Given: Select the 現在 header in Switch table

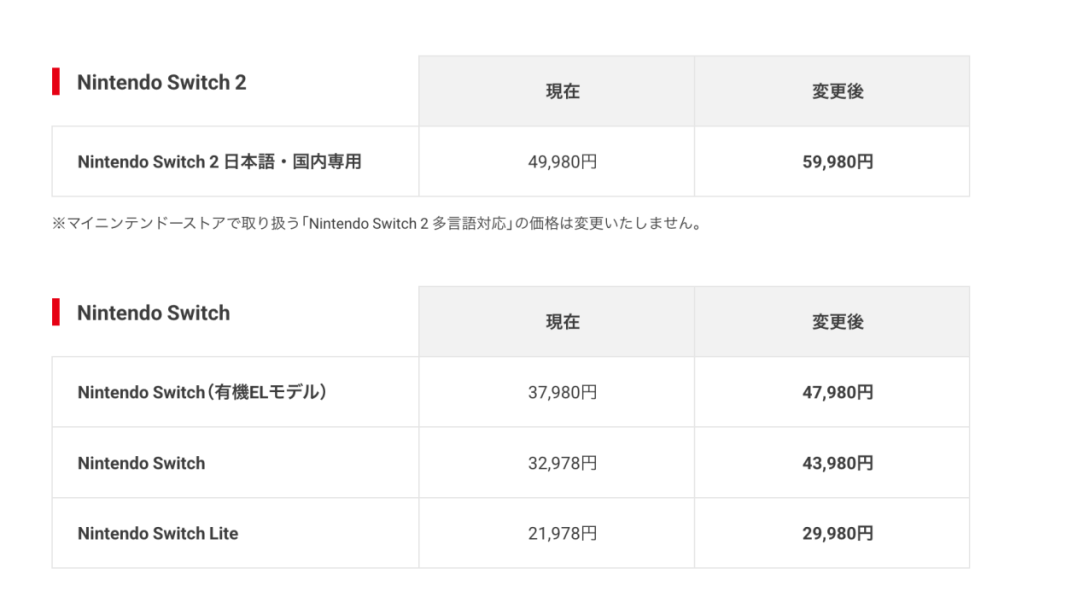Looking at the screenshot, I should coord(563,322).
